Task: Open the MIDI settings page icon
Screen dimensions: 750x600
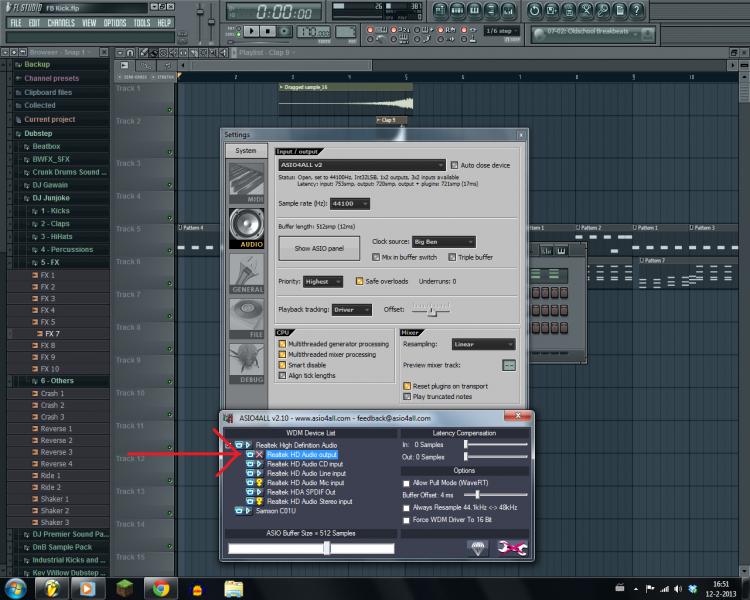Action: tap(246, 183)
